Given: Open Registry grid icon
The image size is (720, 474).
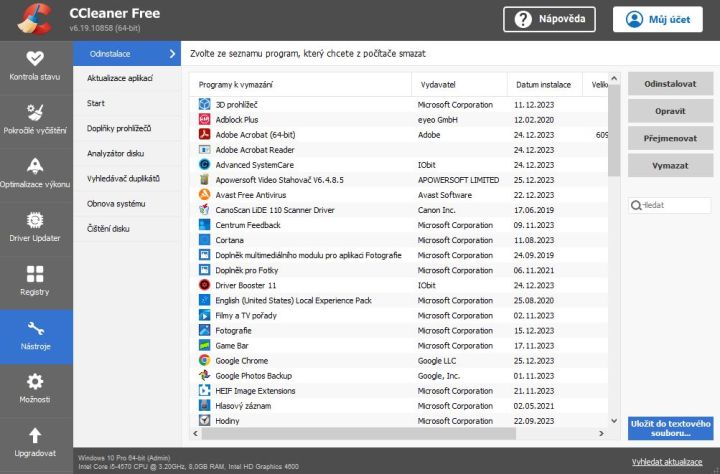Looking at the screenshot, I should [35, 274].
